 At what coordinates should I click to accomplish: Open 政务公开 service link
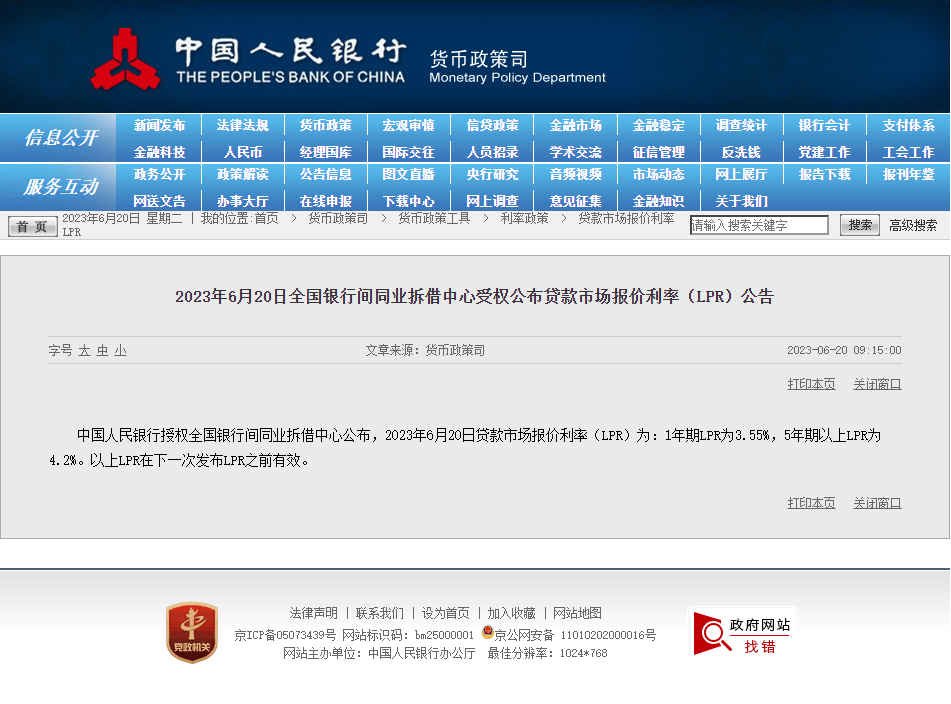(159, 175)
